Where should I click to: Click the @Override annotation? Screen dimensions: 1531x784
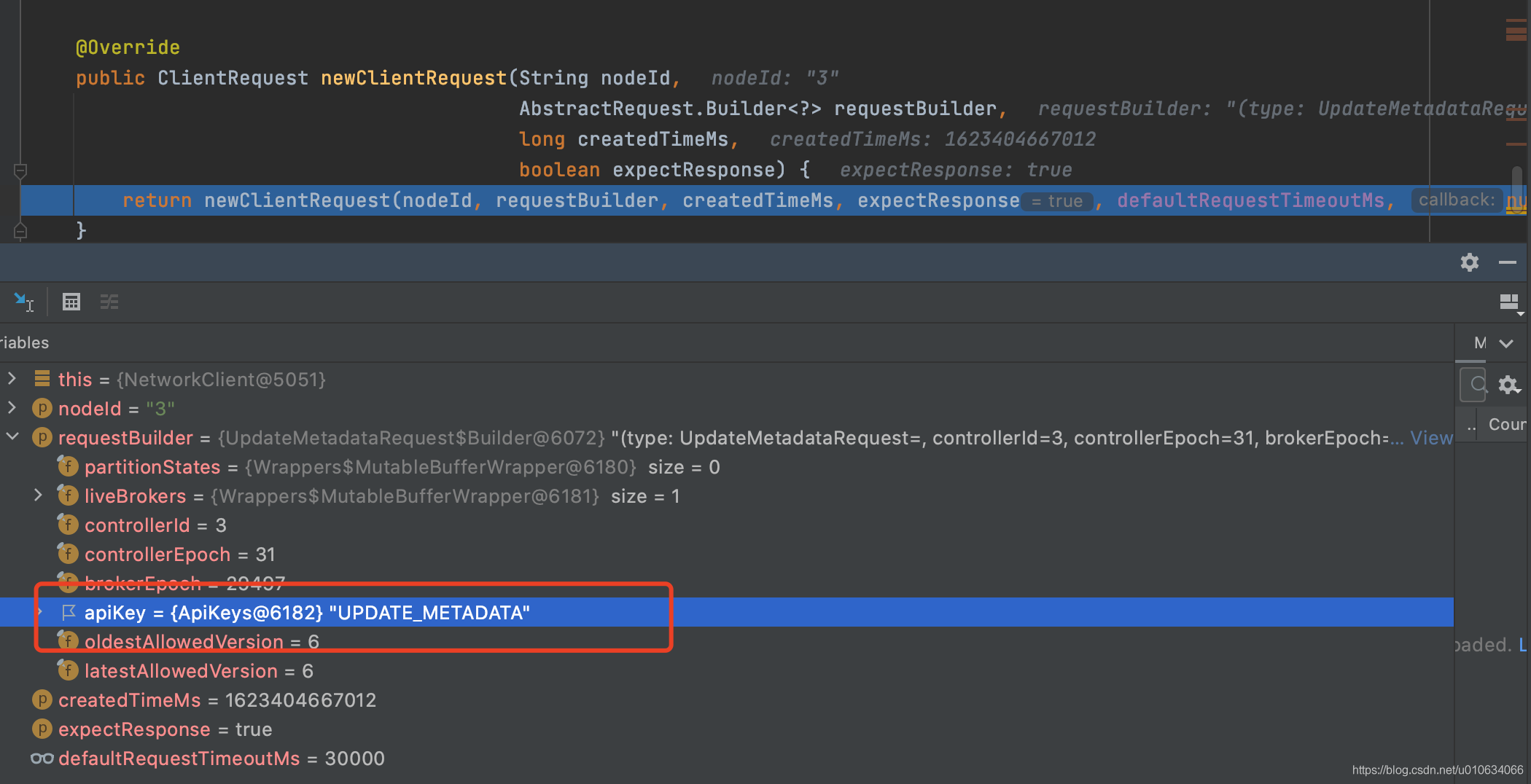tap(128, 47)
